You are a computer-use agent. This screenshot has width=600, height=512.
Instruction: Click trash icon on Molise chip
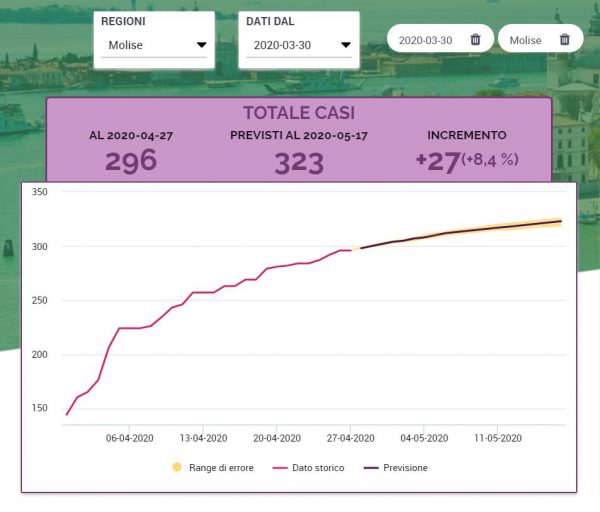pyautogui.click(x=565, y=40)
